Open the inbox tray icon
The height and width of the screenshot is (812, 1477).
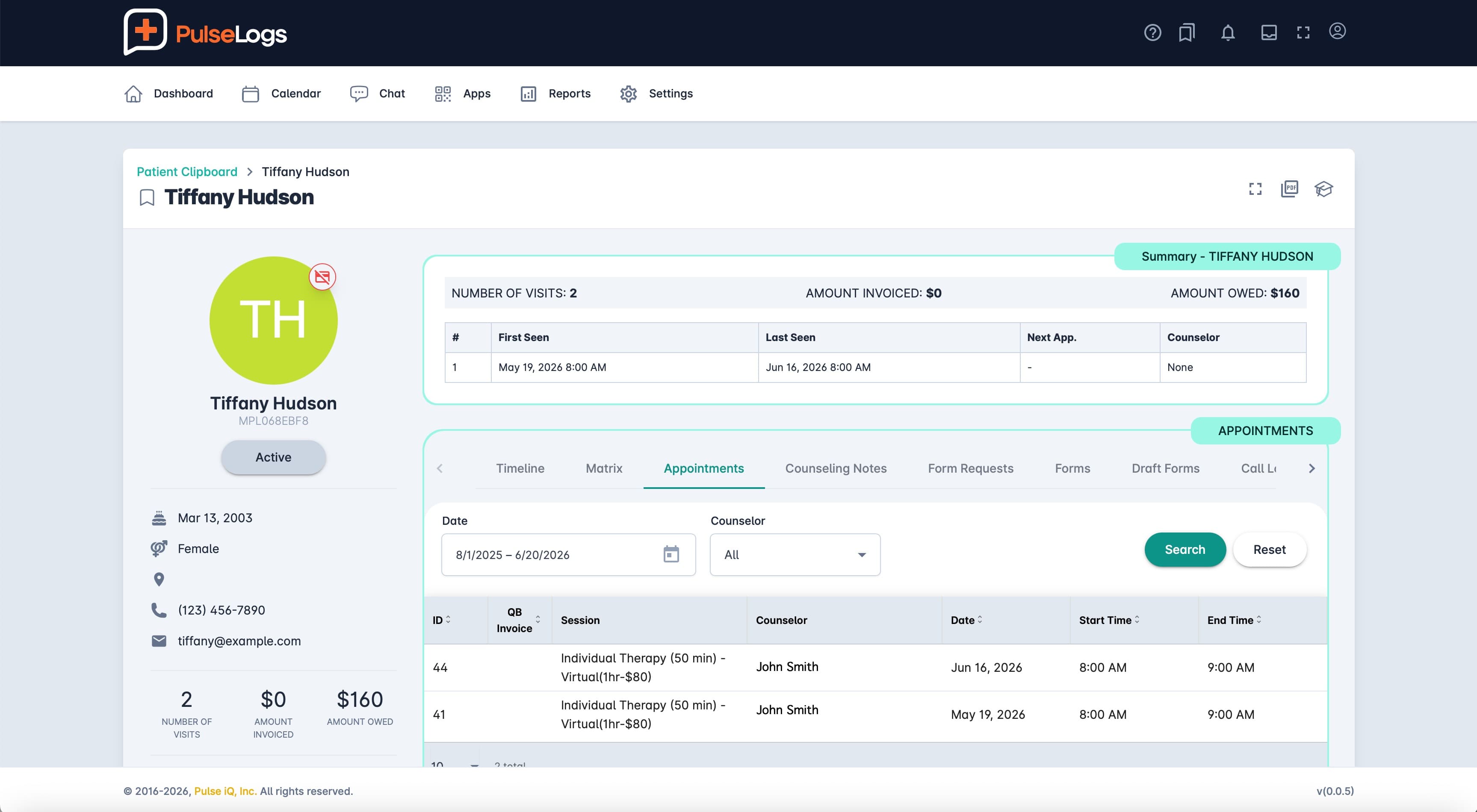[1269, 32]
